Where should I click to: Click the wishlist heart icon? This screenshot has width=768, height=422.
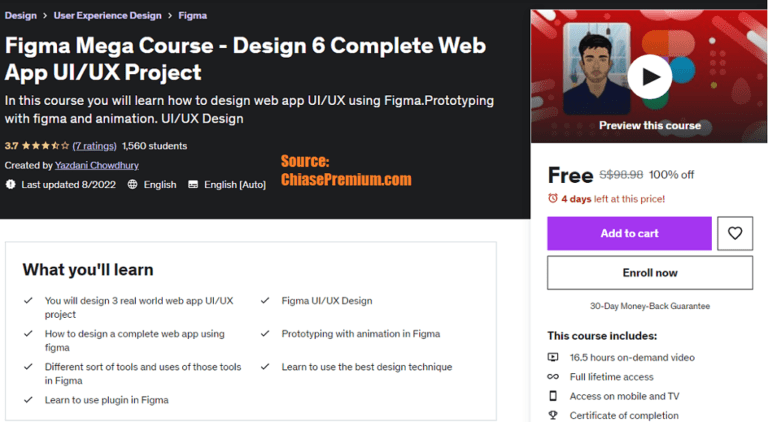[735, 233]
